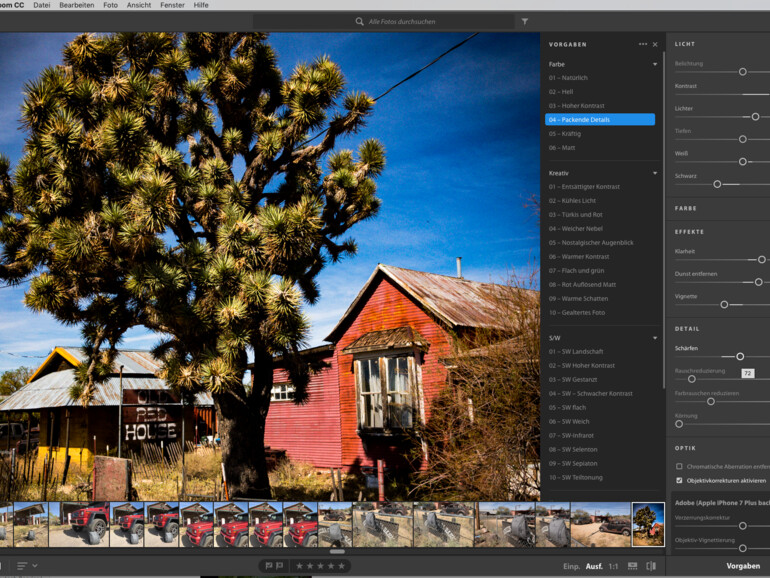Screen dimensions: 770x578
Task: Select preset 04 – Packende Details
Action: point(600,119)
